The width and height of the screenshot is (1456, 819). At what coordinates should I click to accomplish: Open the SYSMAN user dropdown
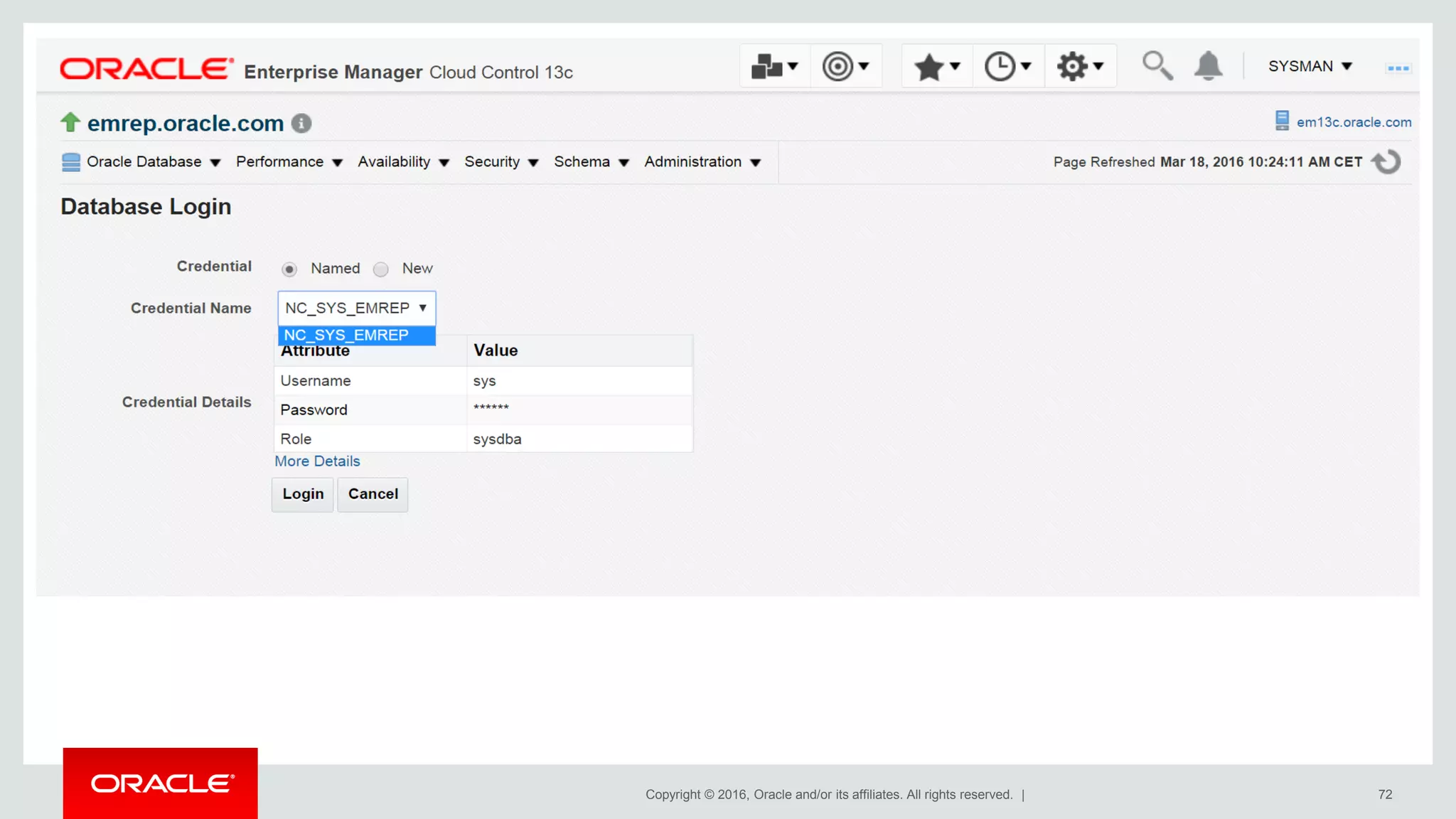[1310, 66]
